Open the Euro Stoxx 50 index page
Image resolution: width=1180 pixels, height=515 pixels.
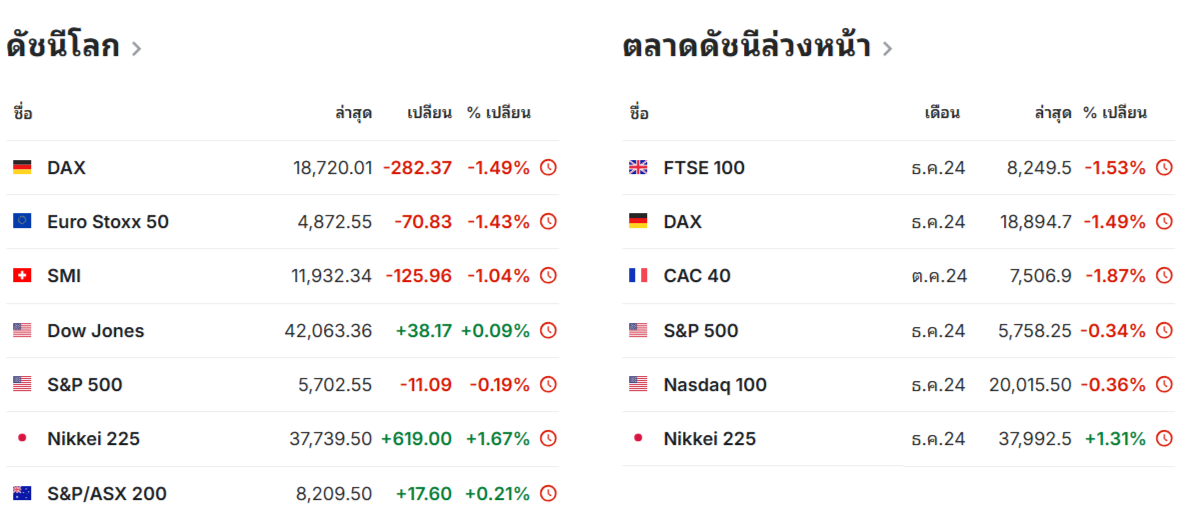click(x=108, y=222)
